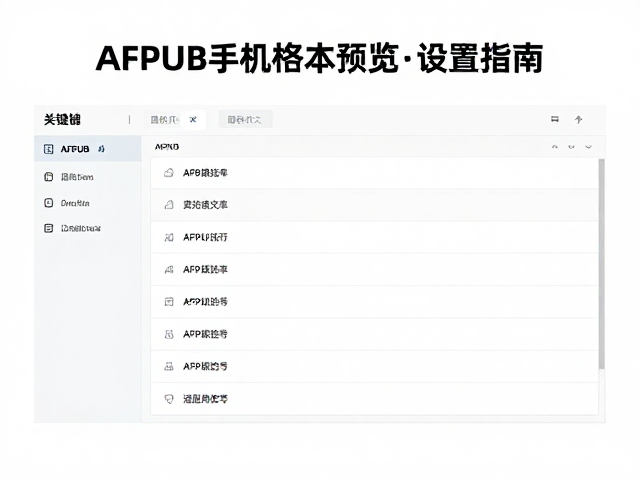The height and width of the screenshot is (480, 640).
Task: Open the second sidebar item by its label
Action: coord(77,177)
